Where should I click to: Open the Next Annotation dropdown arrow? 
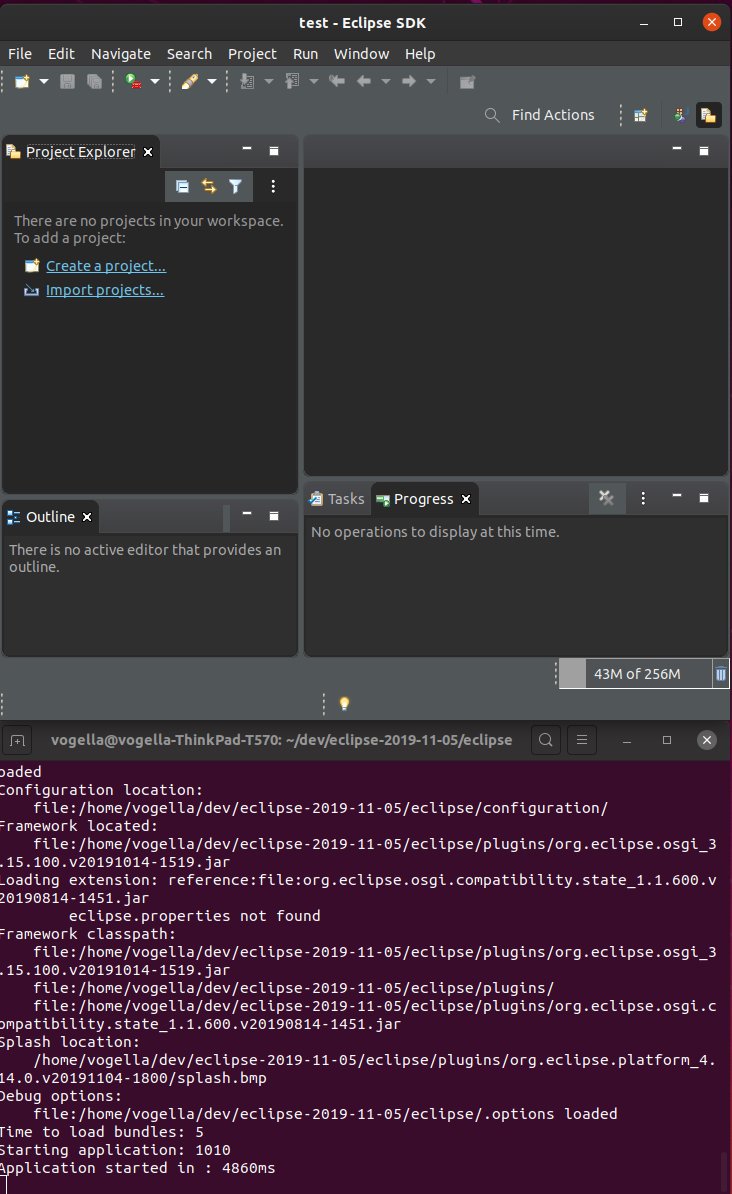(x=268, y=81)
